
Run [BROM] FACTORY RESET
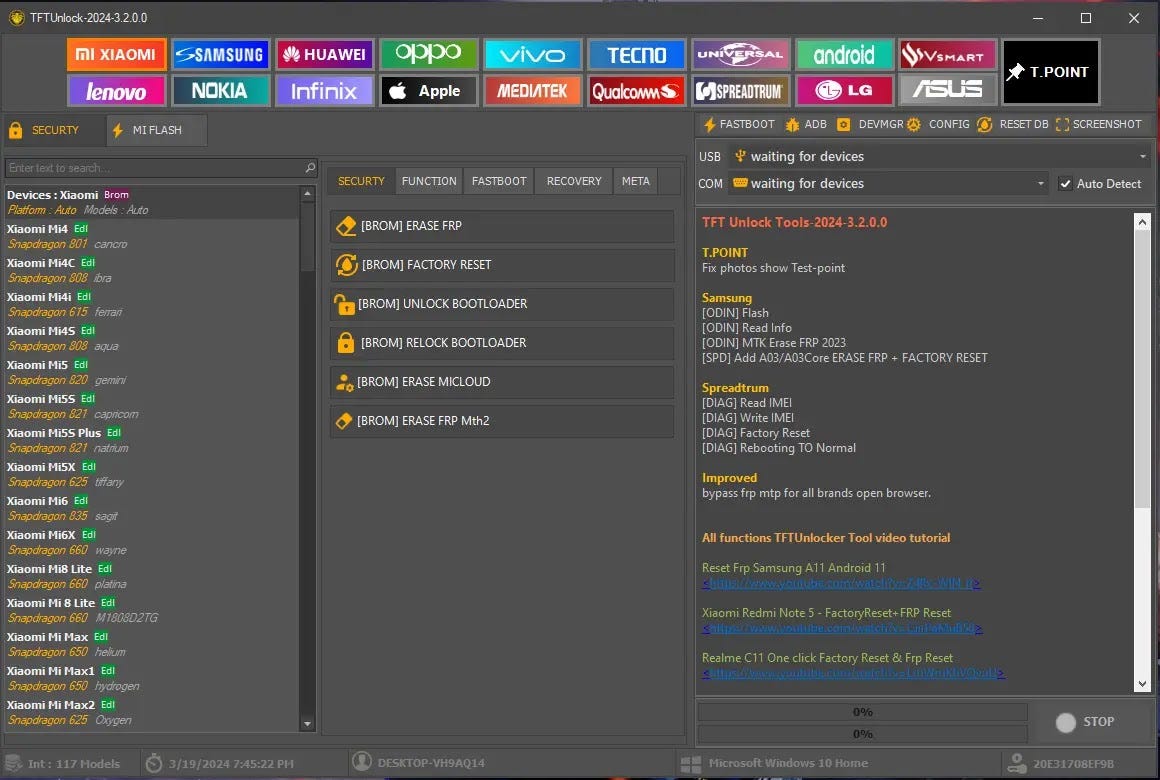click(x=502, y=265)
